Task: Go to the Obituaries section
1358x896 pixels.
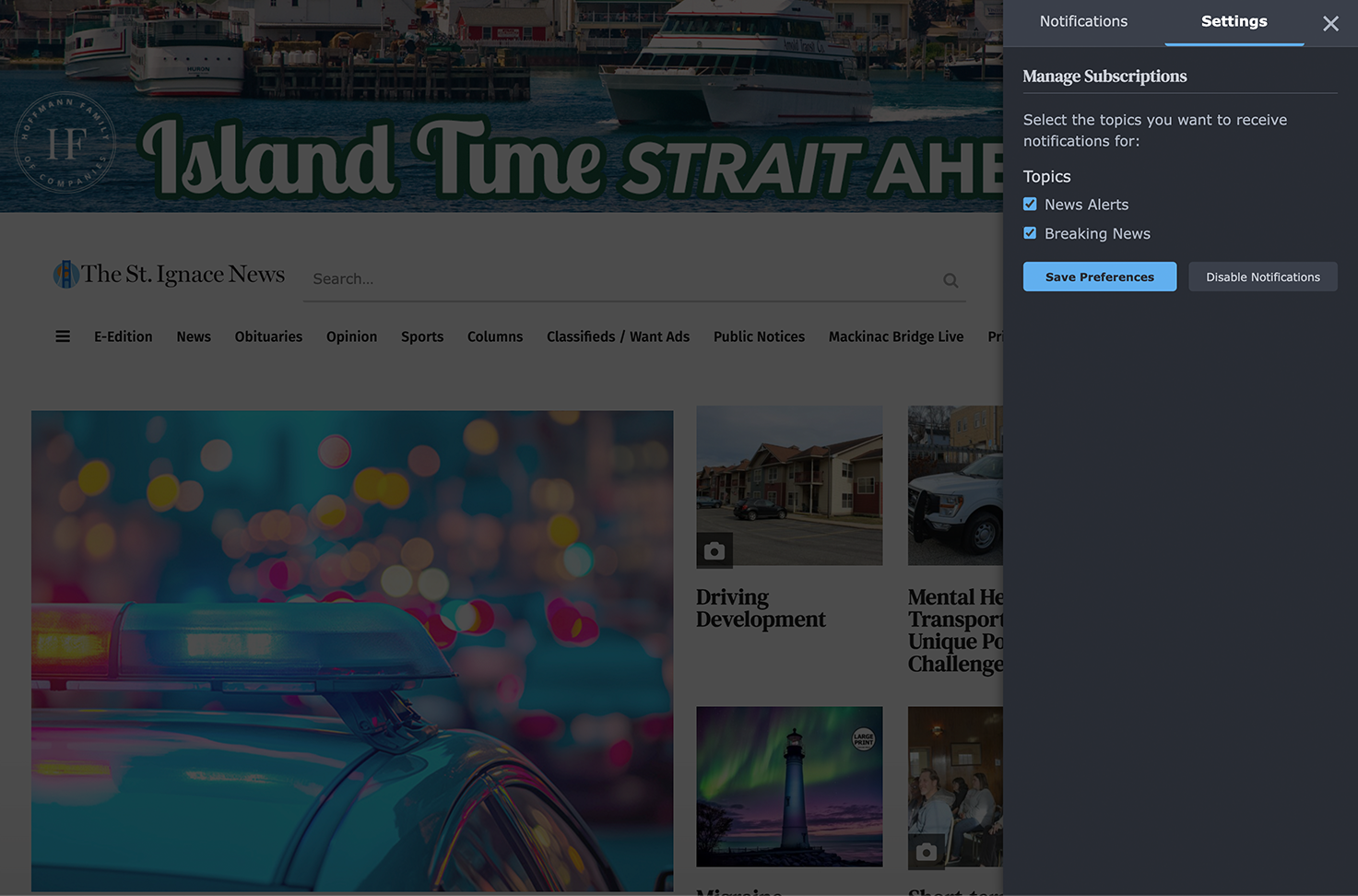Action: [268, 336]
